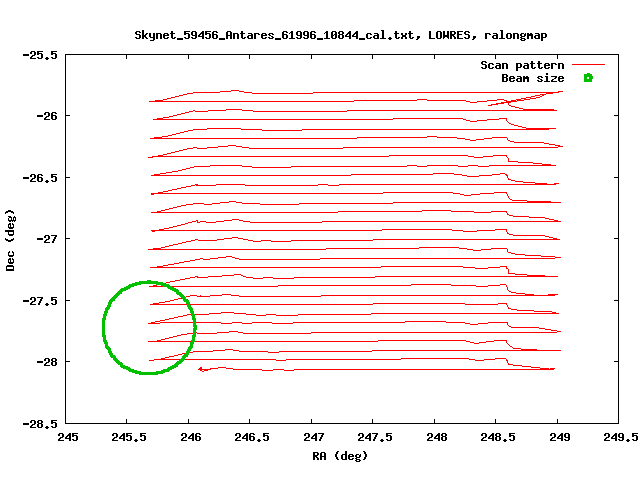Click the 247 tick label on RA axis

click(313, 437)
